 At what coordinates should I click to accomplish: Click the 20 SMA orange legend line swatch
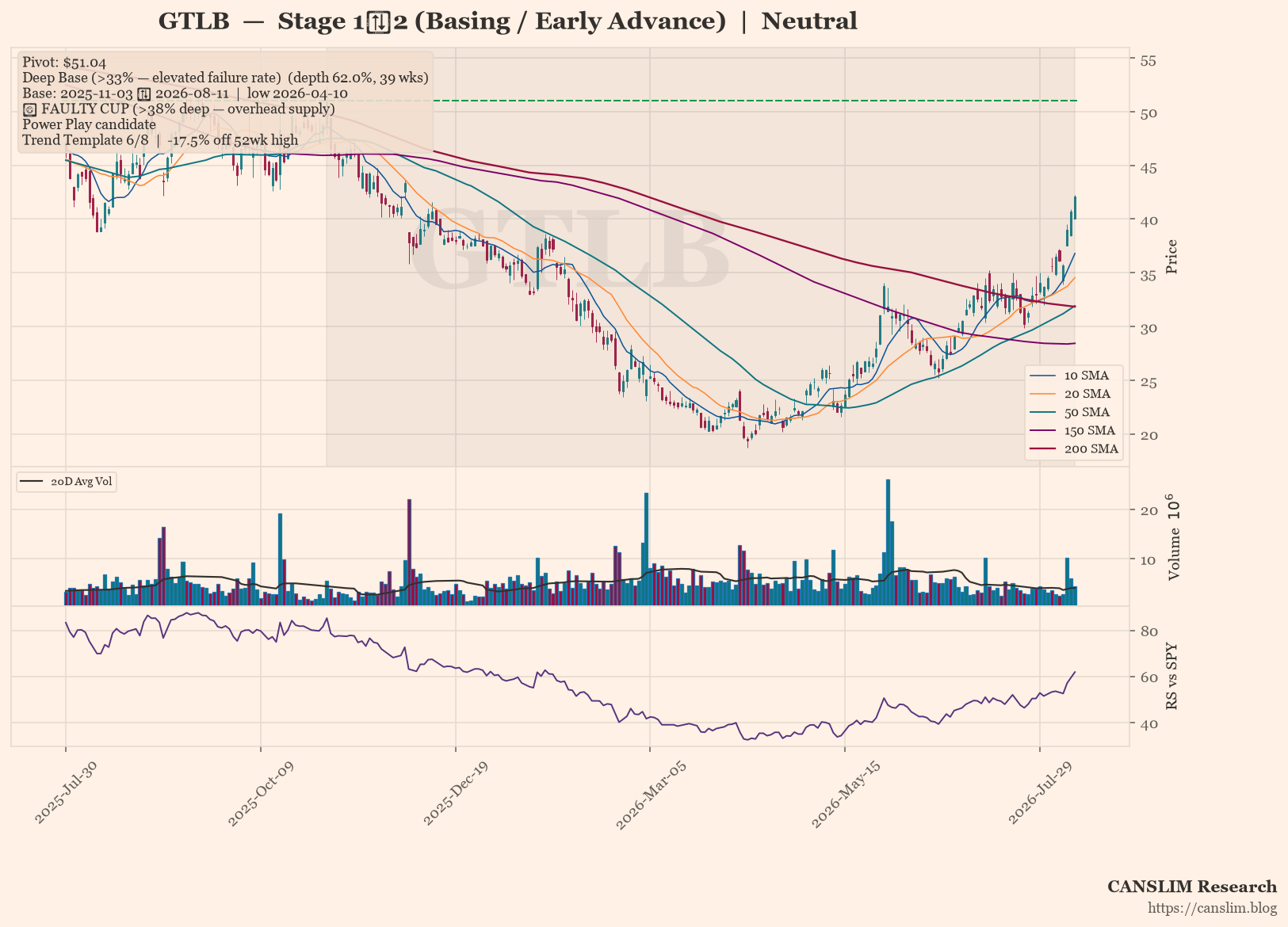(1042, 394)
